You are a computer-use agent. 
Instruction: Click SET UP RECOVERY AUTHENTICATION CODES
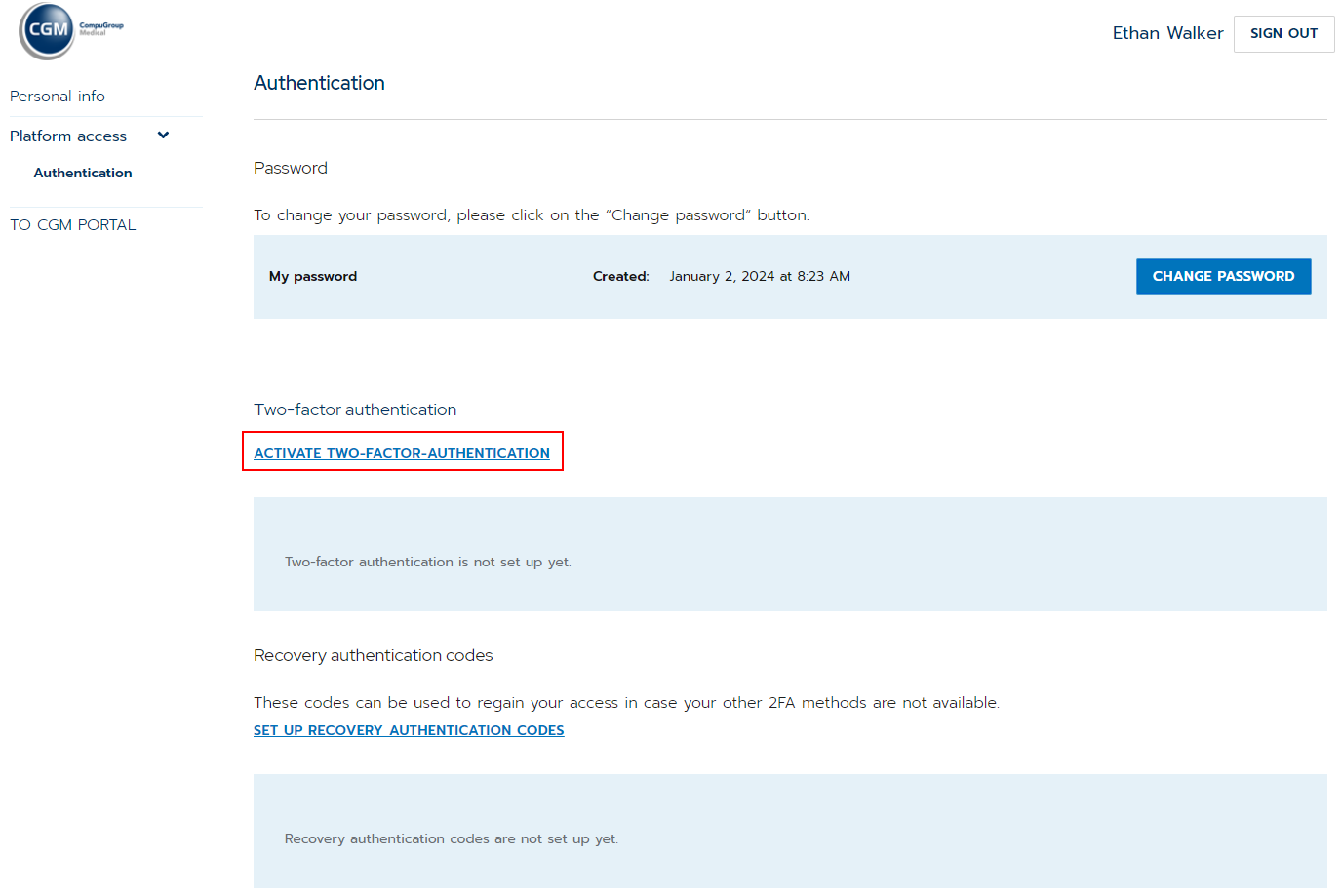click(x=409, y=729)
